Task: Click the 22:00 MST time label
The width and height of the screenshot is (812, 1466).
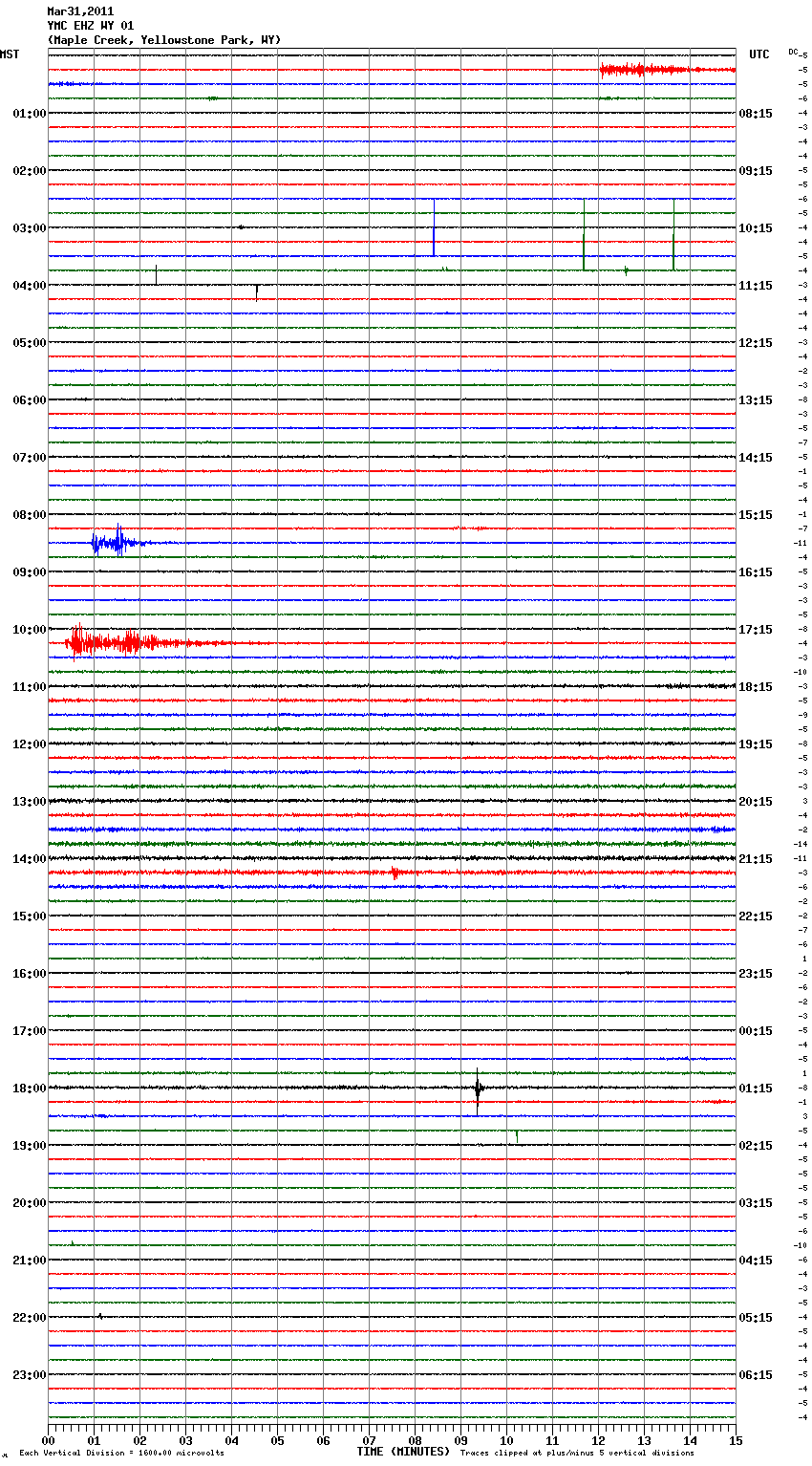Action: pos(30,1318)
